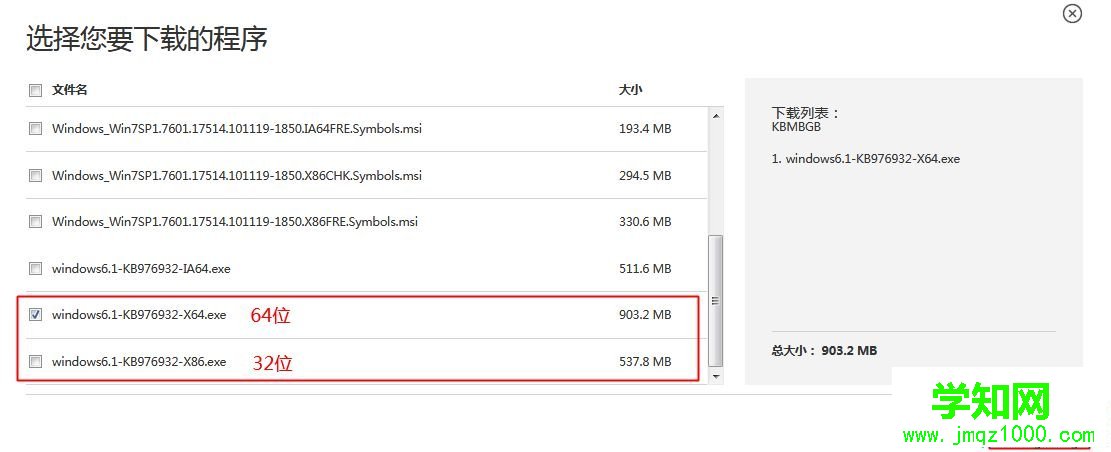Toggle the select-all checkbox beside 文件名
Viewport: 1111px width, 452px height.
tap(36, 90)
